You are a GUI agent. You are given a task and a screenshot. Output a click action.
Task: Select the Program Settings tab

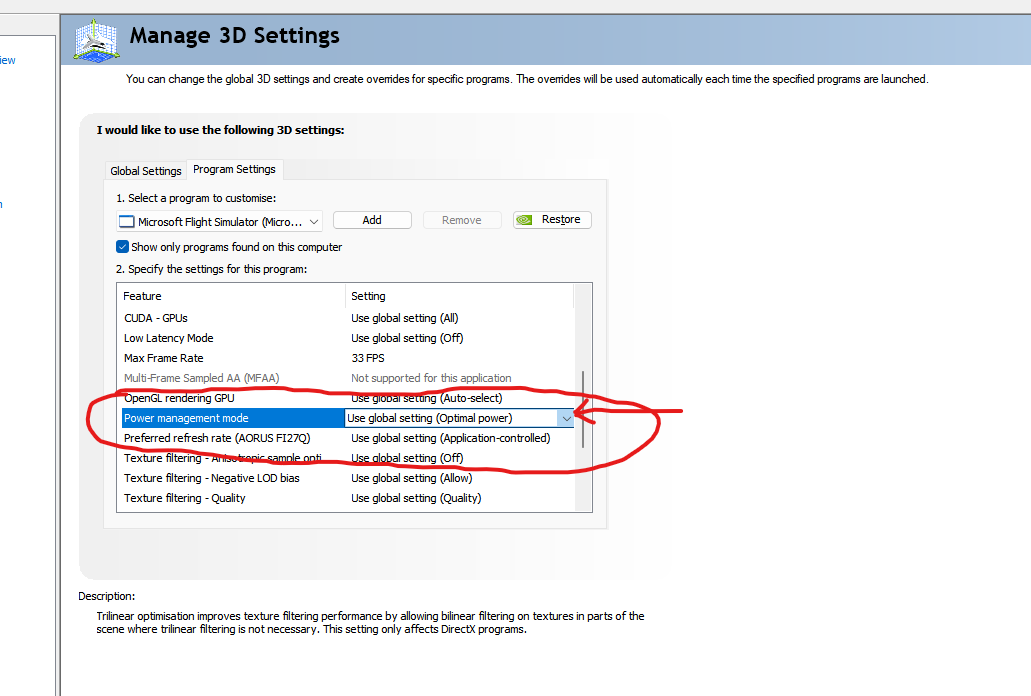click(x=234, y=170)
